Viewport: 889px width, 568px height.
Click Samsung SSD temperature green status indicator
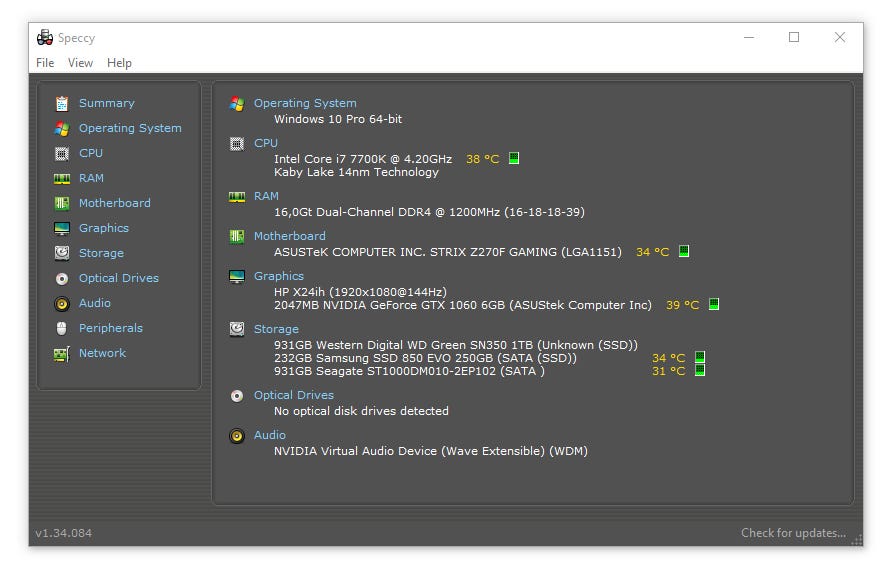pos(700,357)
